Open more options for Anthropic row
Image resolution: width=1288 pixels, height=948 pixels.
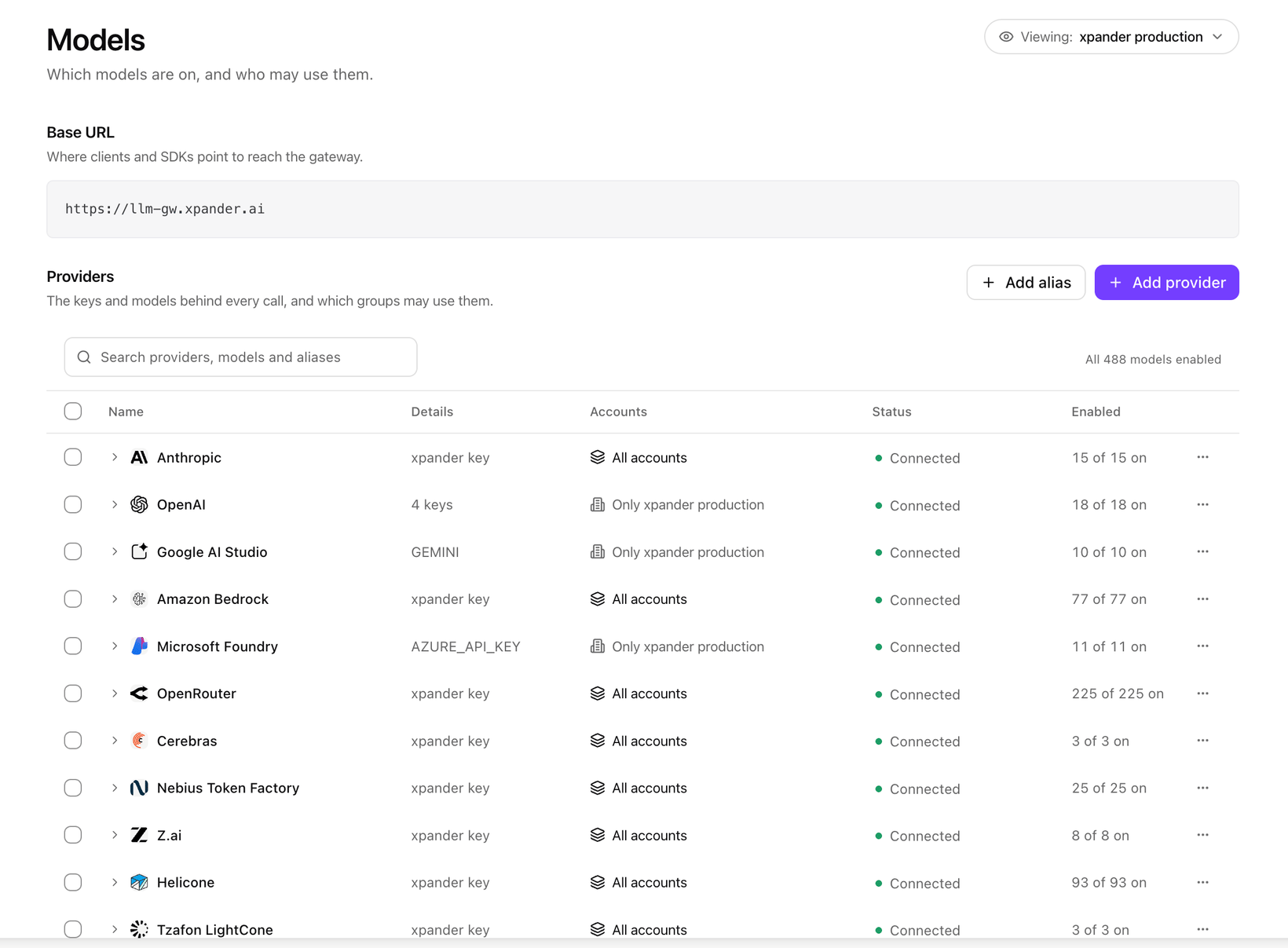click(1202, 457)
